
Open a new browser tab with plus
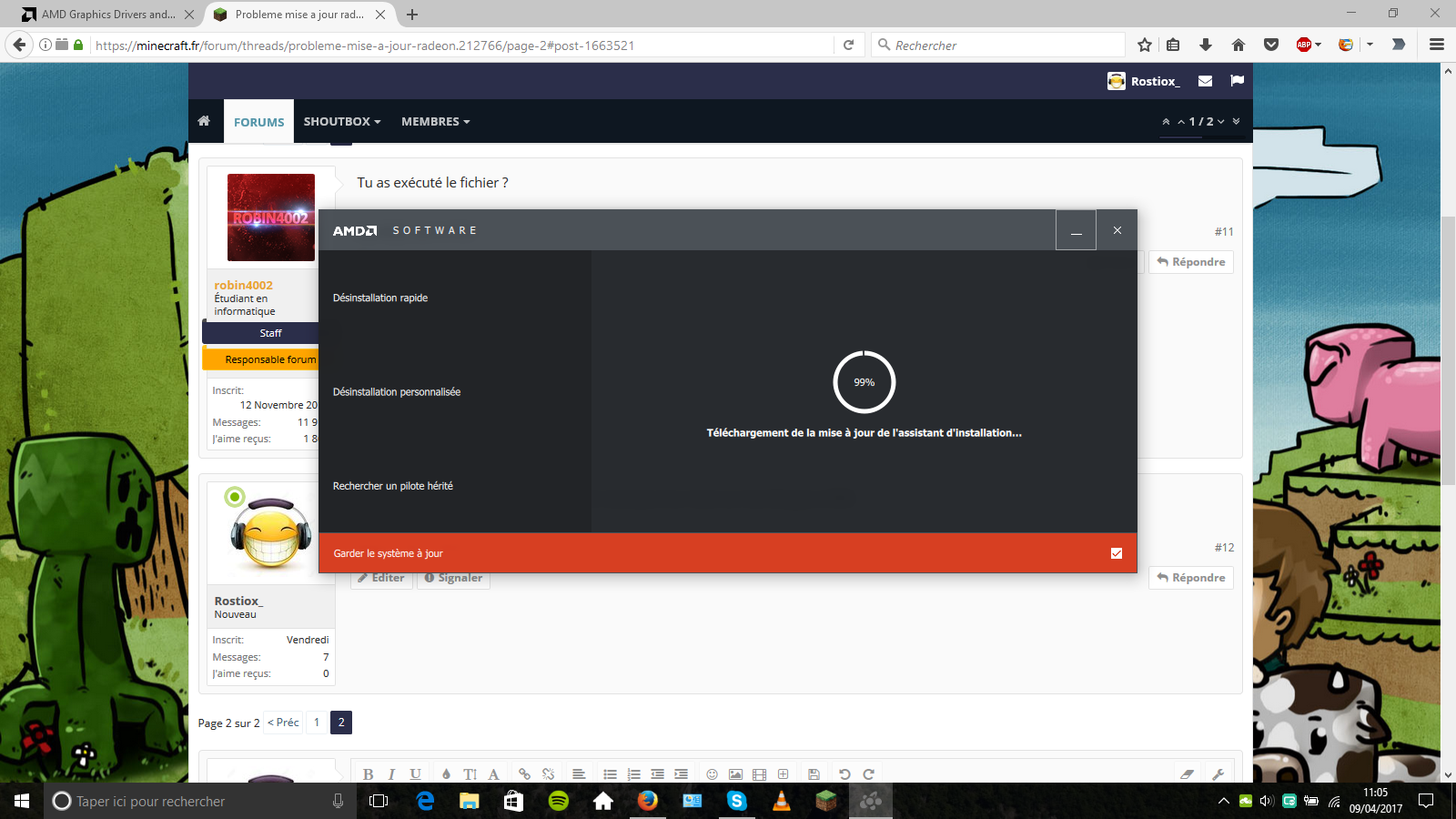tap(412, 15)
